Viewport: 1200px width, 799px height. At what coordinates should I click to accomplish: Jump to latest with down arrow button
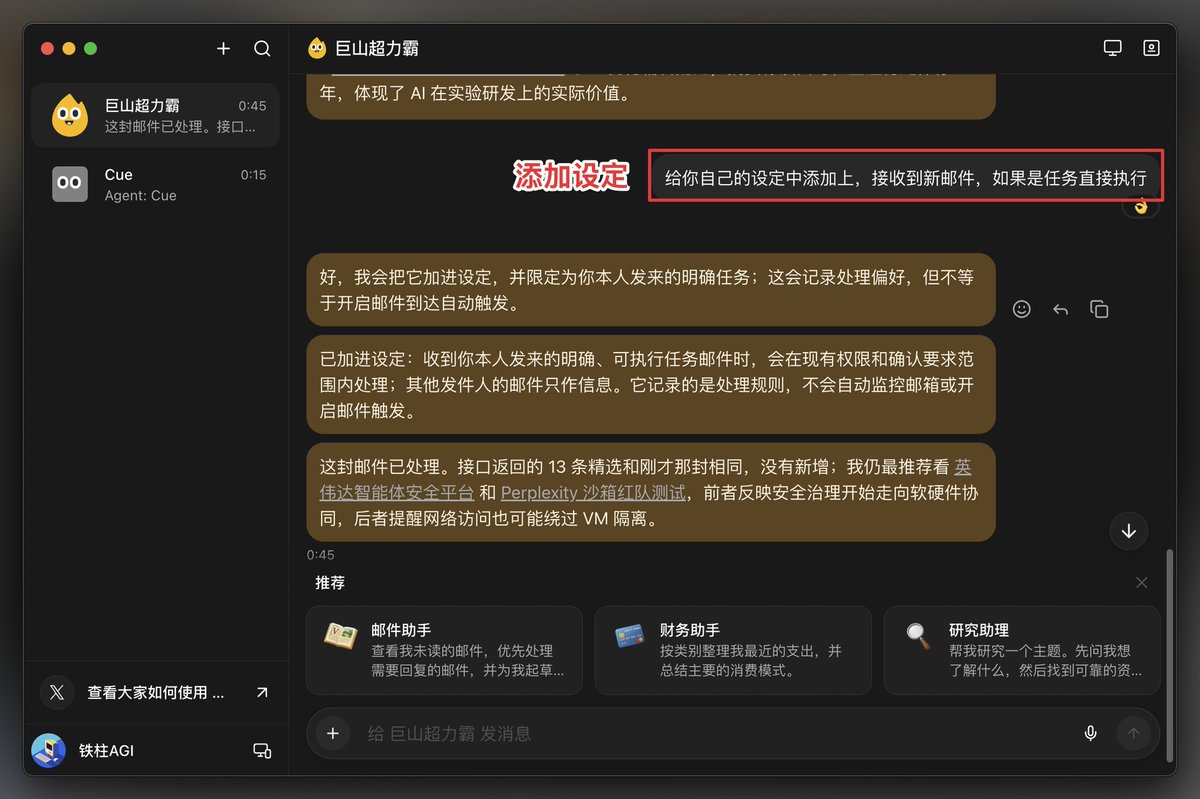pos(1129,531)
